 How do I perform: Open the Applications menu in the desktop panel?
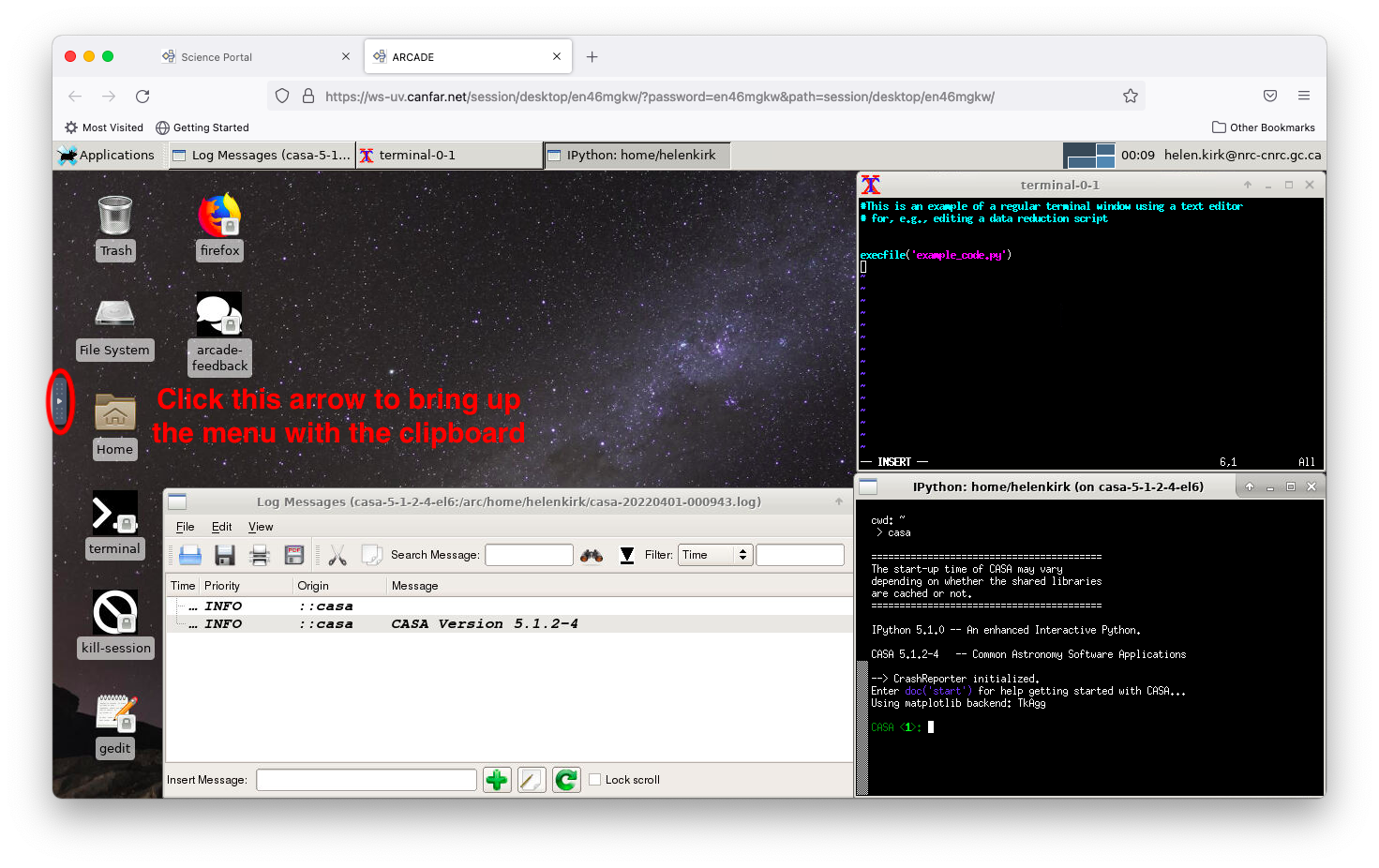click(106, 156)
